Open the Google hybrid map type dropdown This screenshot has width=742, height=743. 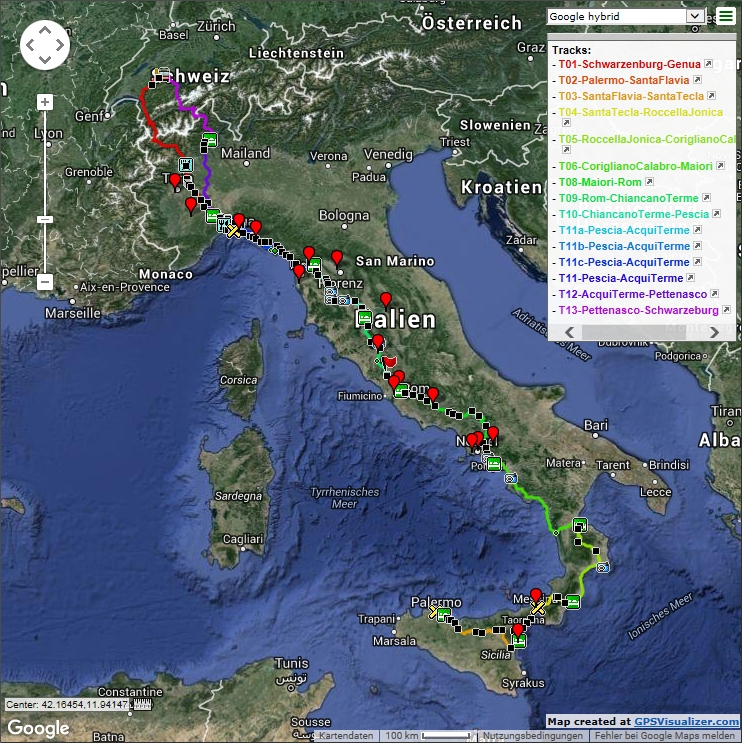tap(626, 16)
